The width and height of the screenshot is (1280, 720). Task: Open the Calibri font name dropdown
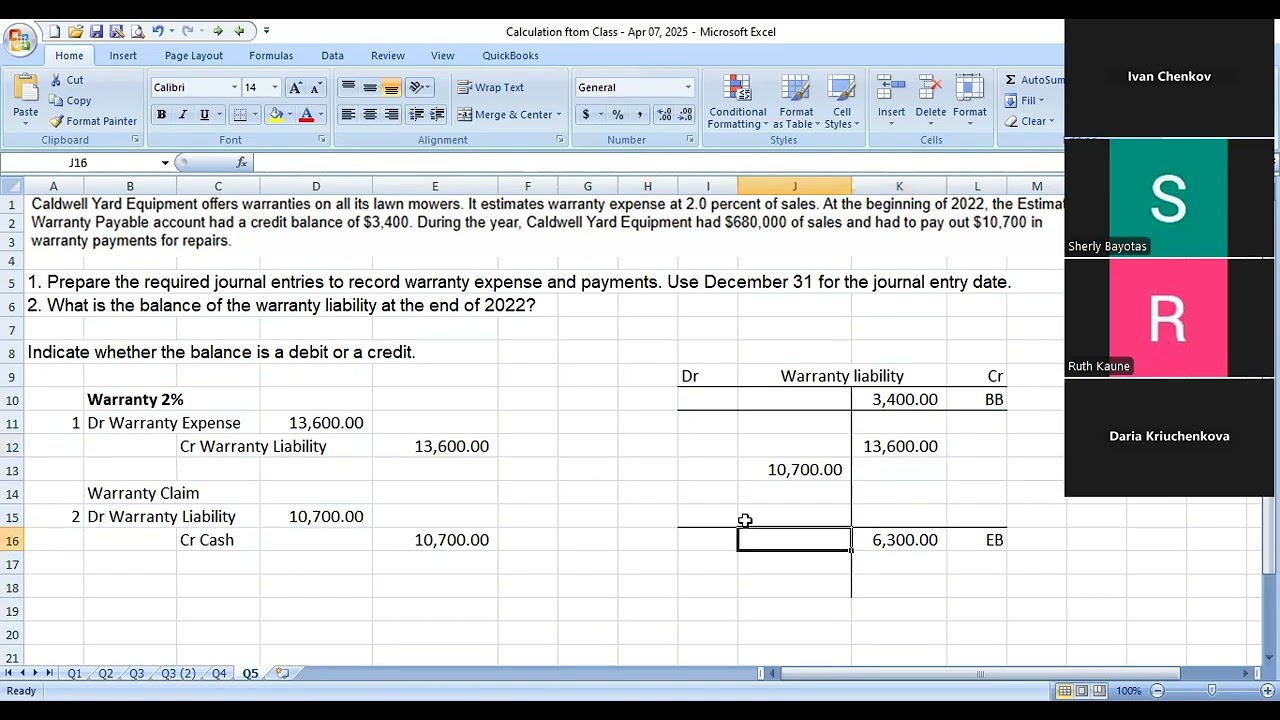tap(235, 88)
